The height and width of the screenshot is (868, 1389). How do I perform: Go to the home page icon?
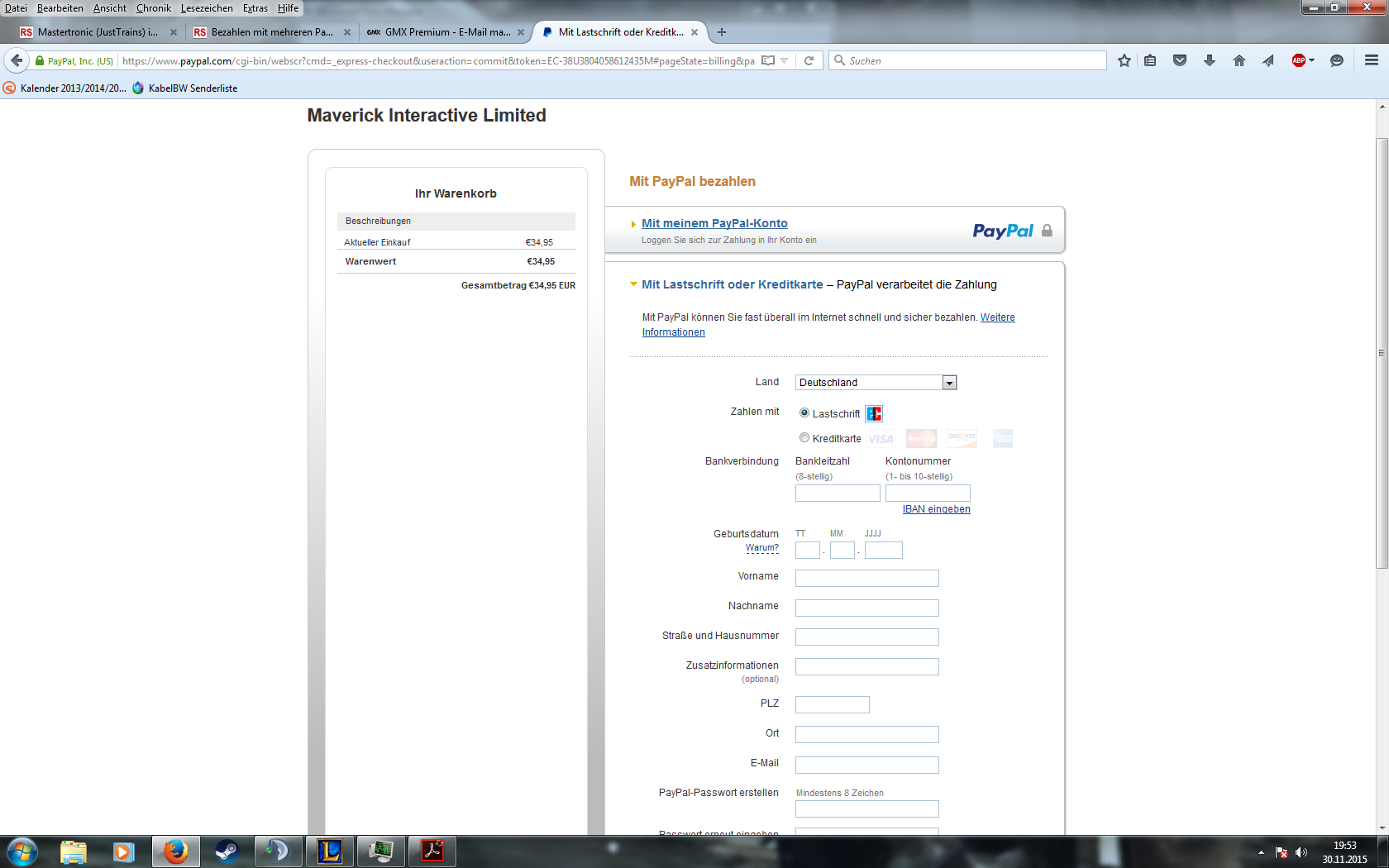(1239, 60)
